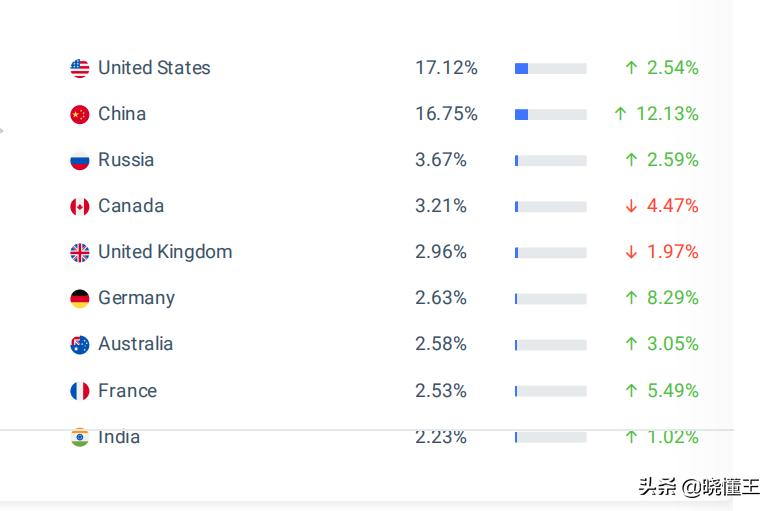The image size is (775, 511).
Task: Click the Germany flag icon
Action: click(80, 299)
